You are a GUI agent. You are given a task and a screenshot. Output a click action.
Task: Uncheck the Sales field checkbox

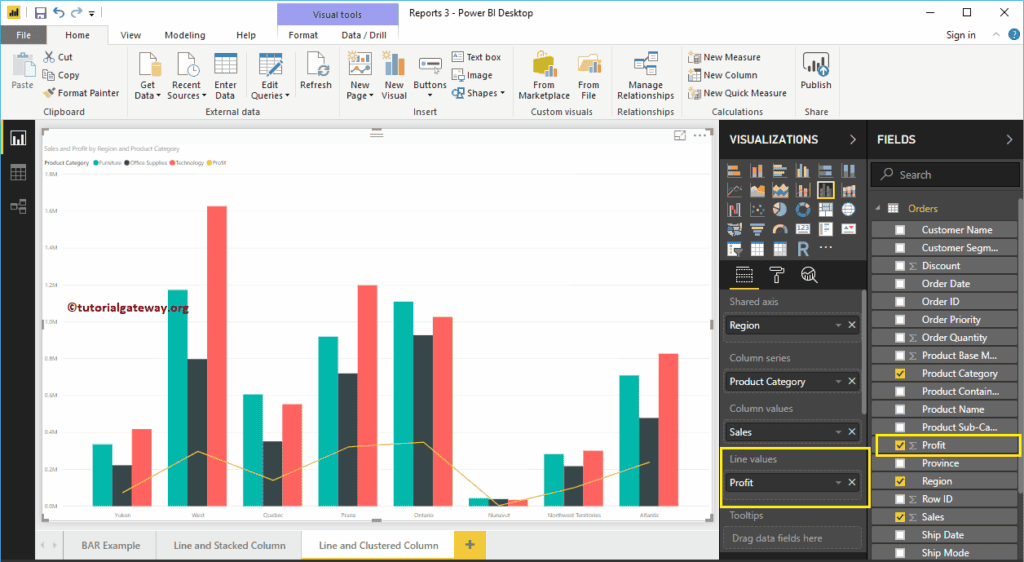click(x=900, y=517)
